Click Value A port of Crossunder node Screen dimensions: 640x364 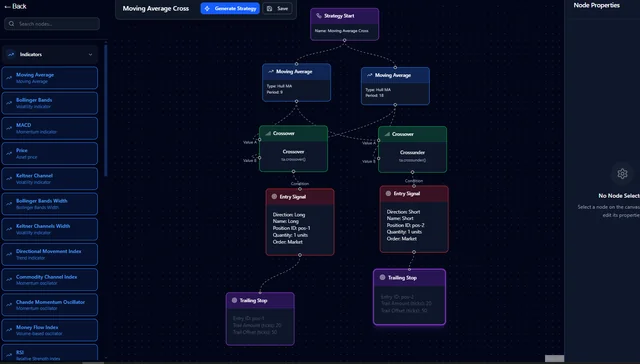(x=378, y=140)
